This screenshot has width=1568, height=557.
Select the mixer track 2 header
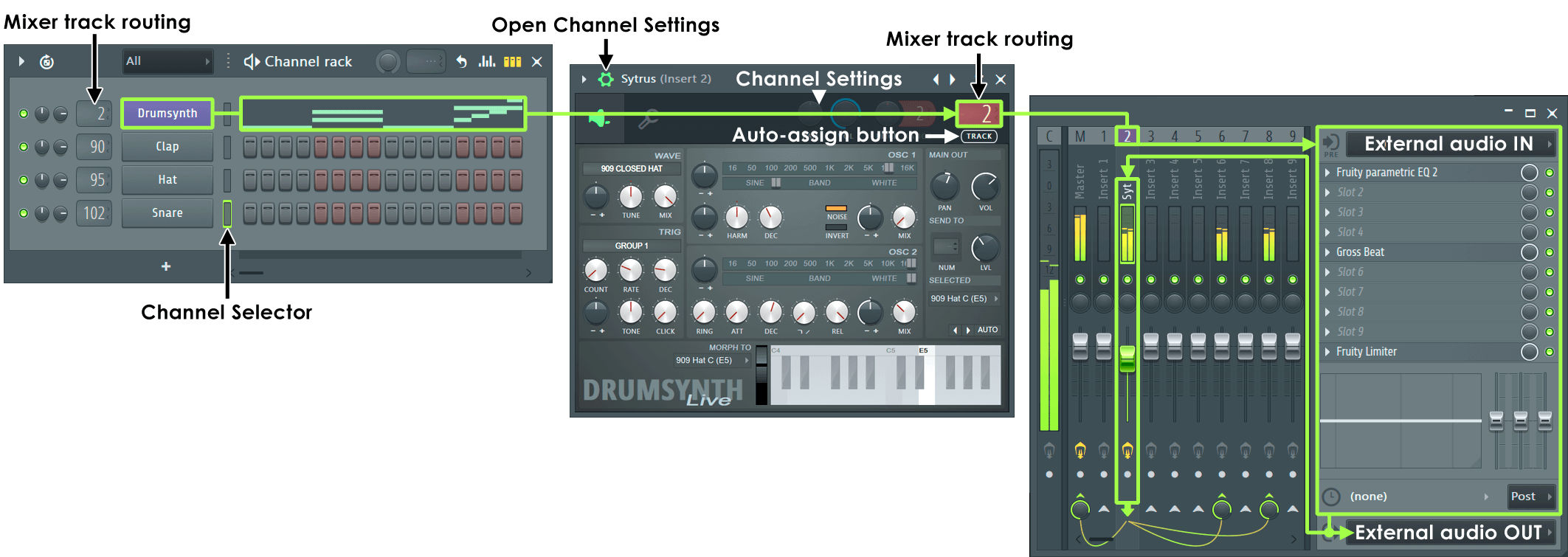click(x=1127, y=136)
